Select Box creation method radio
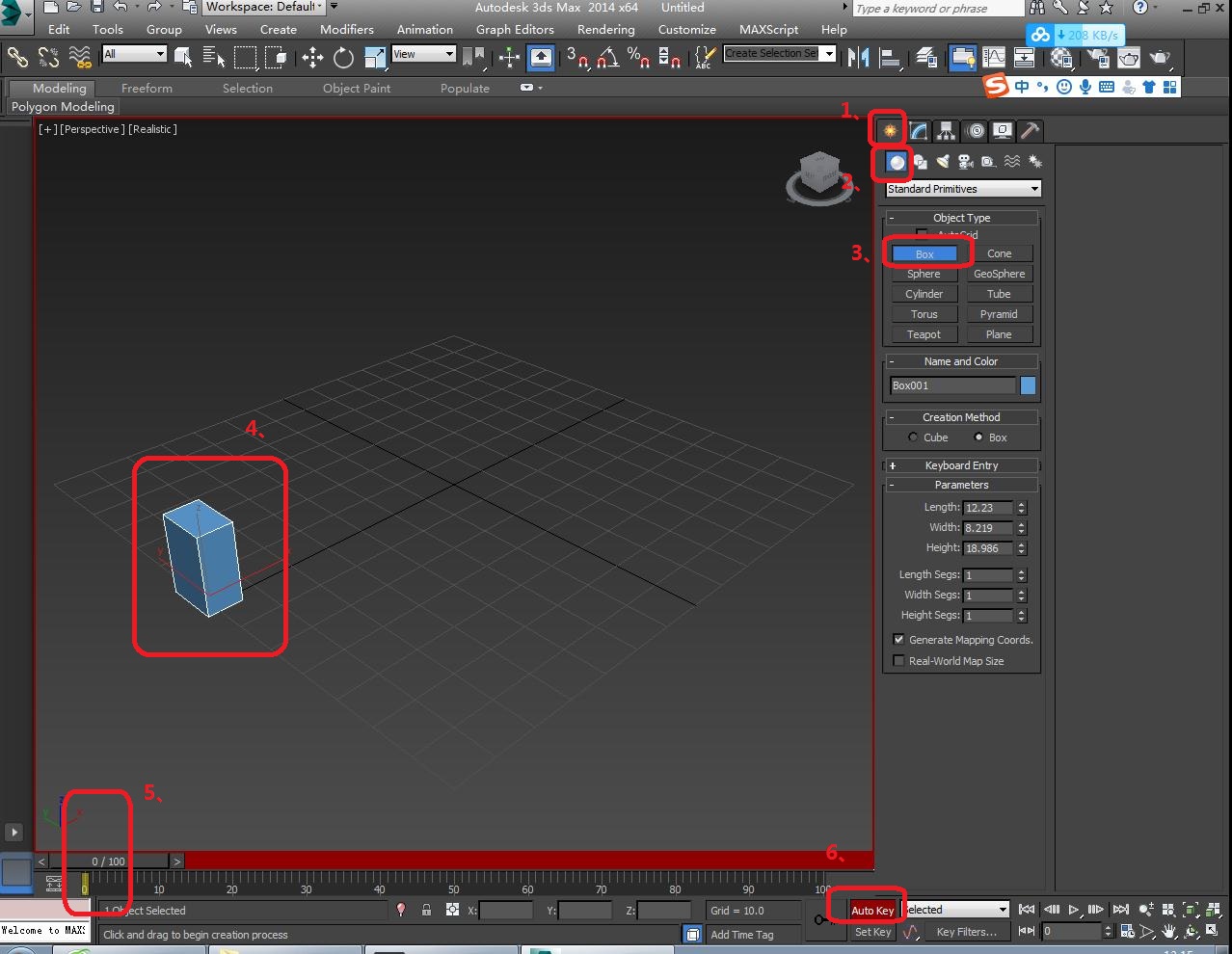1232x954 pixels. click(x=978, y=437)
